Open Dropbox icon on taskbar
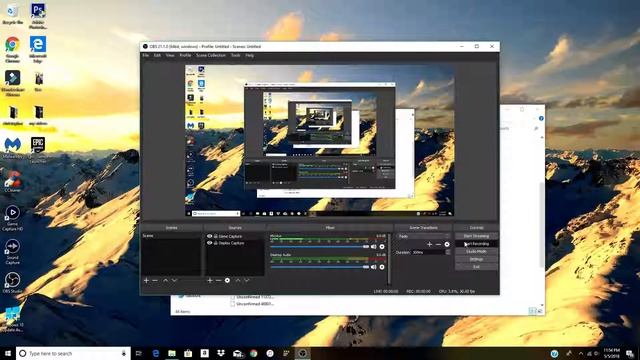The height and width of the screenshot is (360, 640). (221, 353)
